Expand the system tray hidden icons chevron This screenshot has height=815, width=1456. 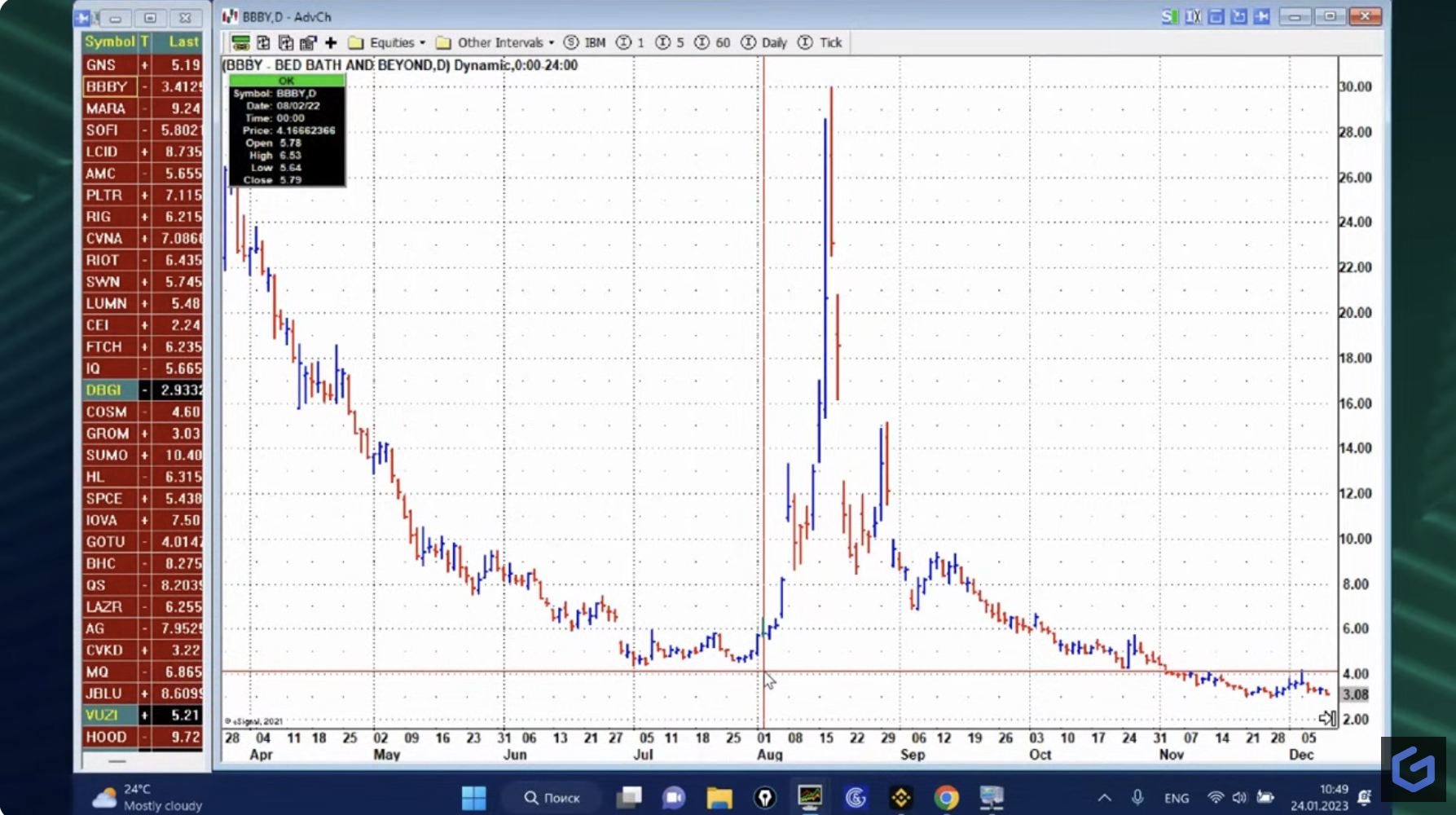click(1104, 797)
